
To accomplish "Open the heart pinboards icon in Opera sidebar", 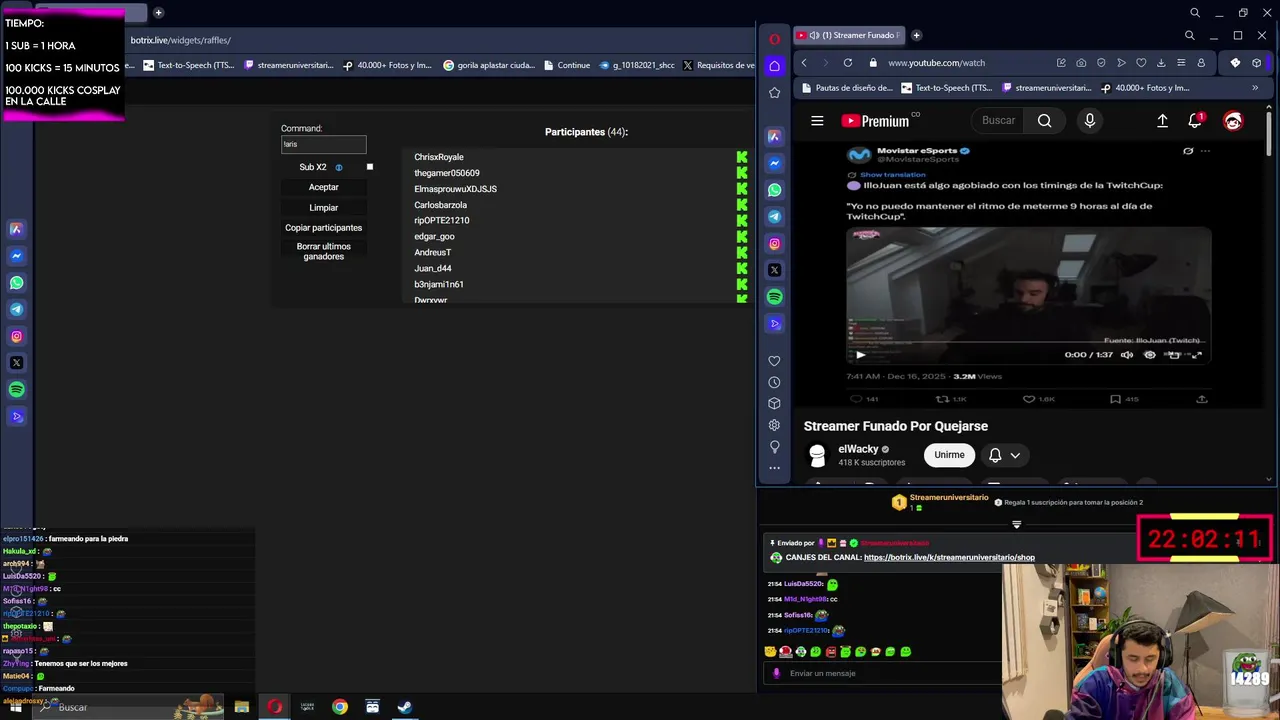I will tap(774, 361).
